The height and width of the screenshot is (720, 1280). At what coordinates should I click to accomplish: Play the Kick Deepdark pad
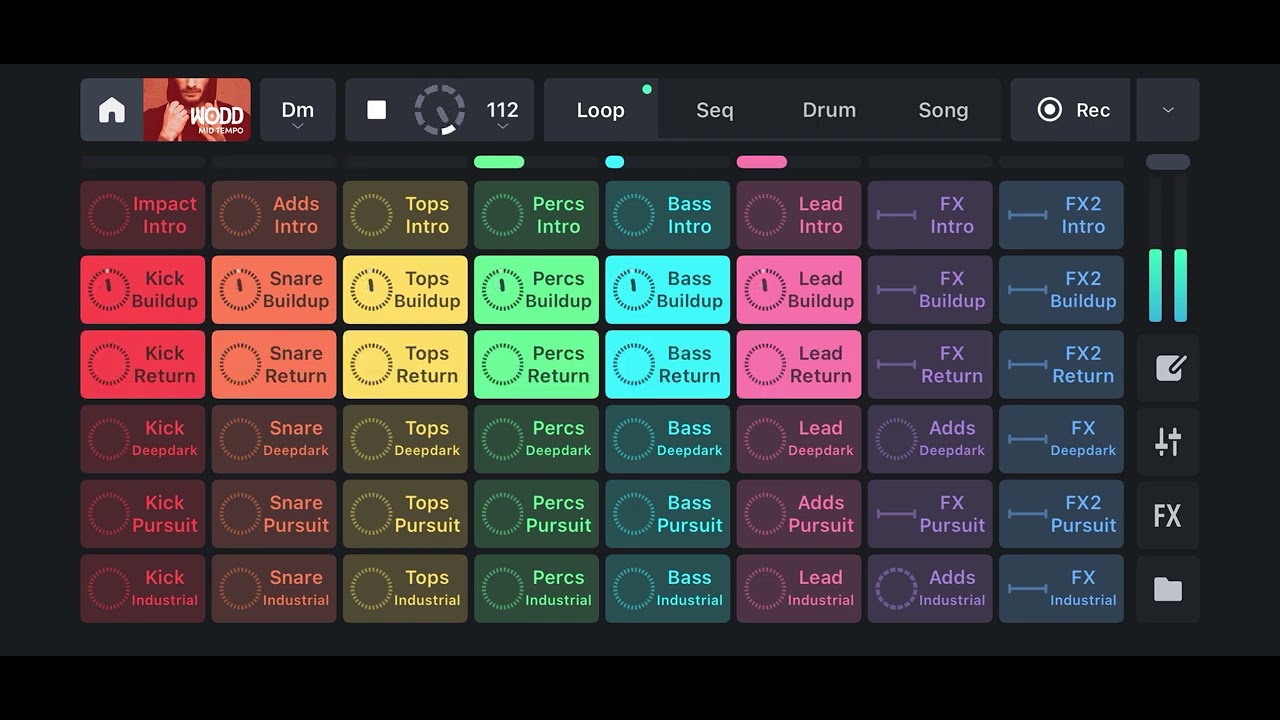143,439
